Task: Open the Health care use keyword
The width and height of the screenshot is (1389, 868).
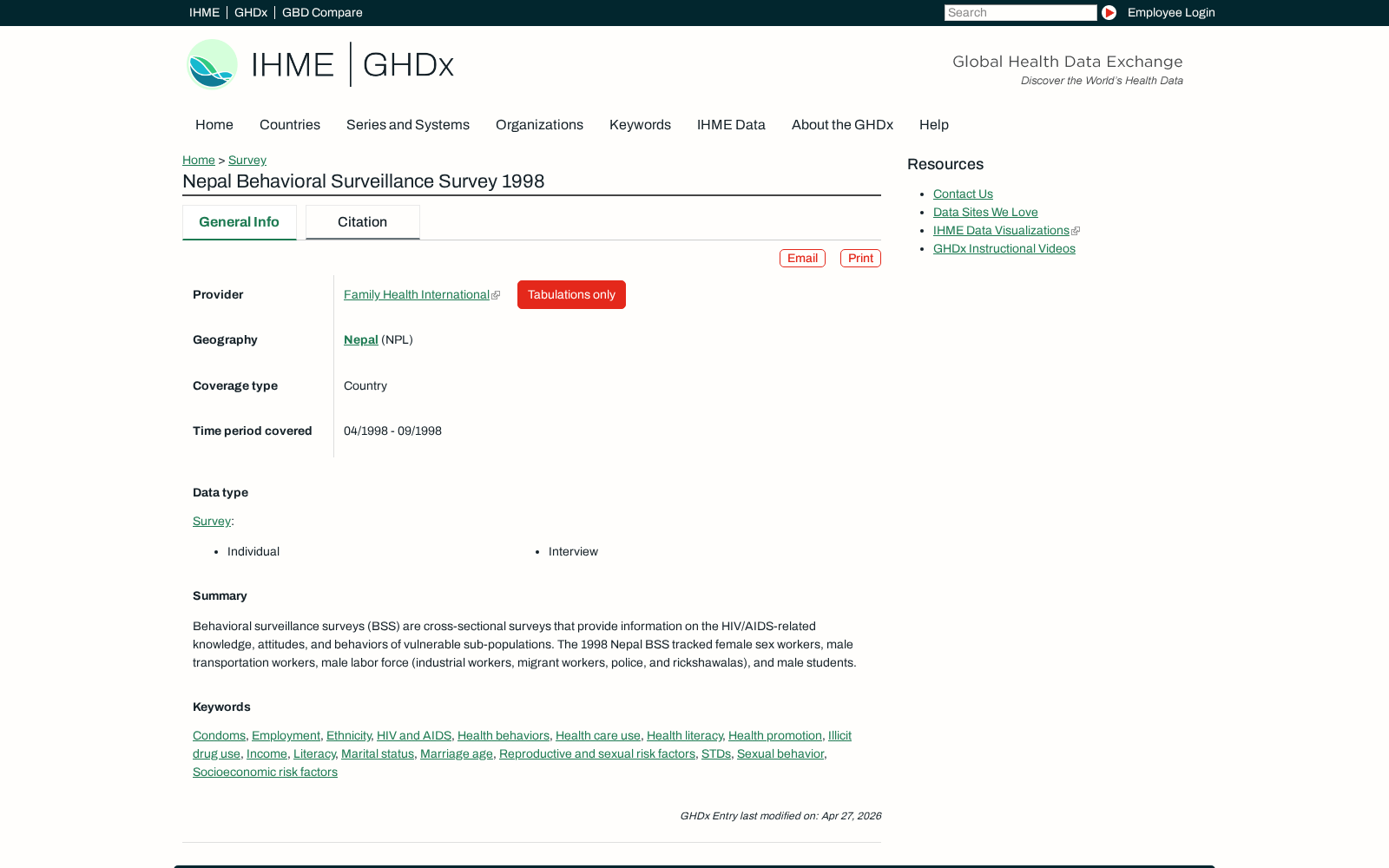Action: tap(598, 736)
